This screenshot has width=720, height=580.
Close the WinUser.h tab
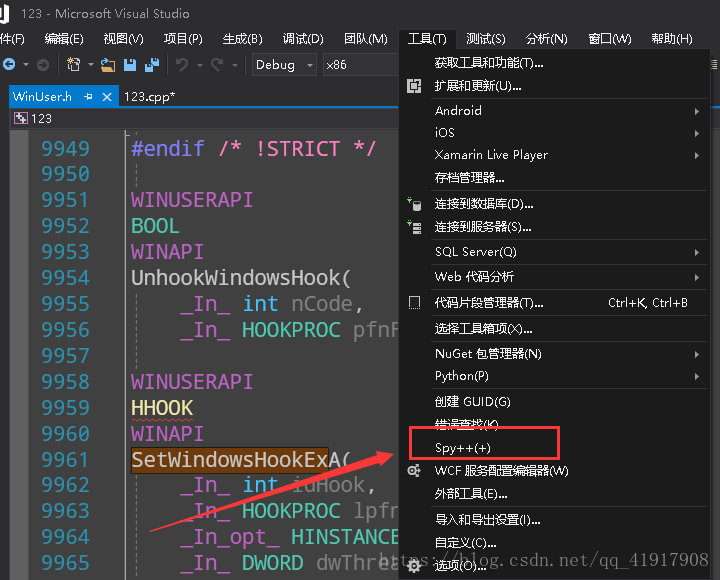click(x=107, y=97)
